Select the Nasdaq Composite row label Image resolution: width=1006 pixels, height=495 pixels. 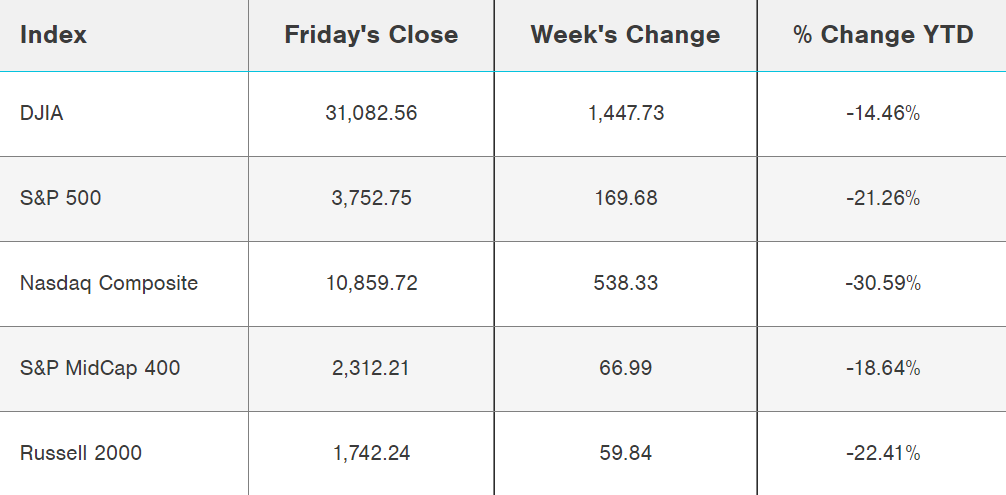(x=109, y=283)
